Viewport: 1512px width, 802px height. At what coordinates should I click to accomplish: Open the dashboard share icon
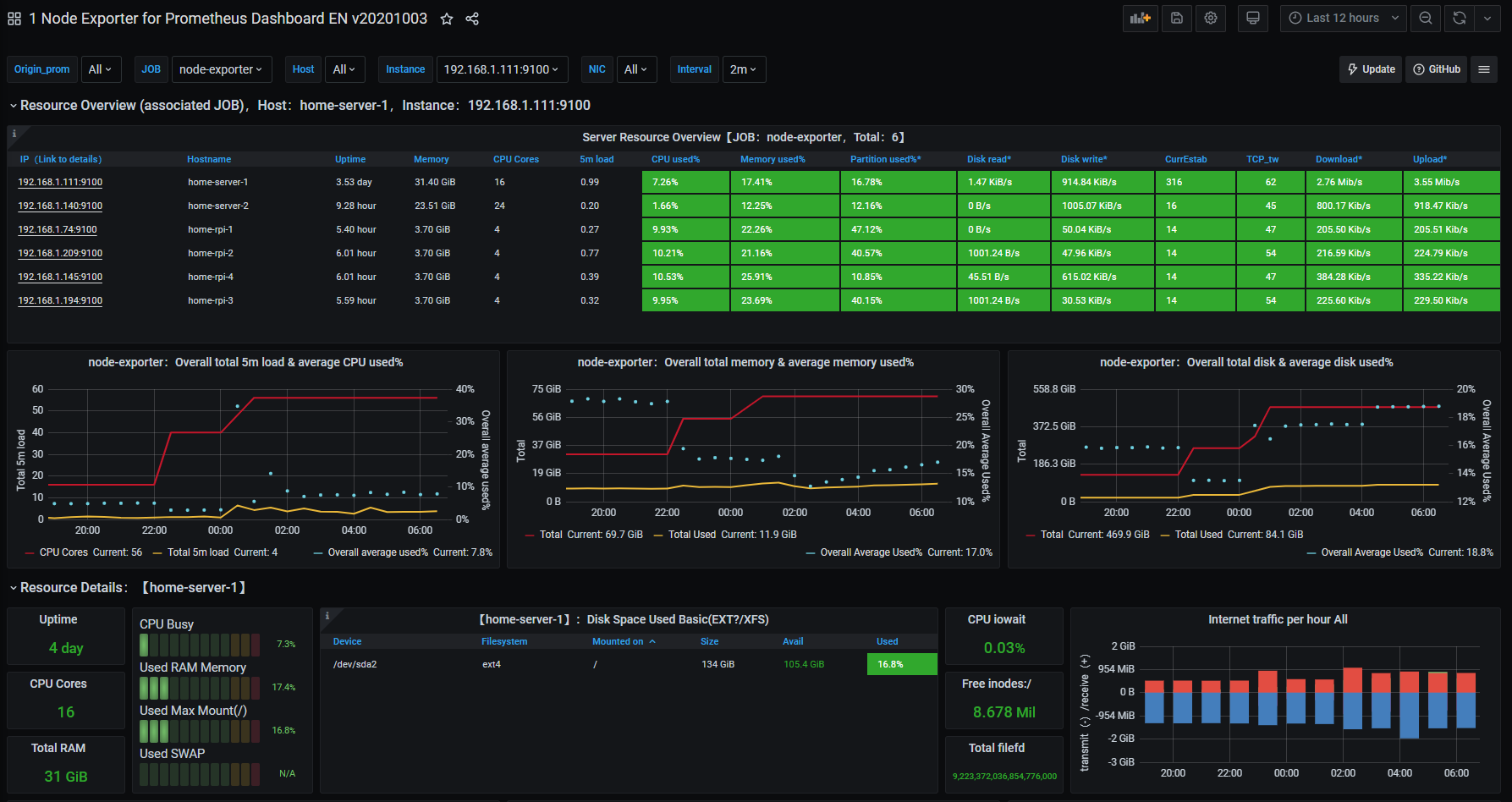(x=471, y=18)
